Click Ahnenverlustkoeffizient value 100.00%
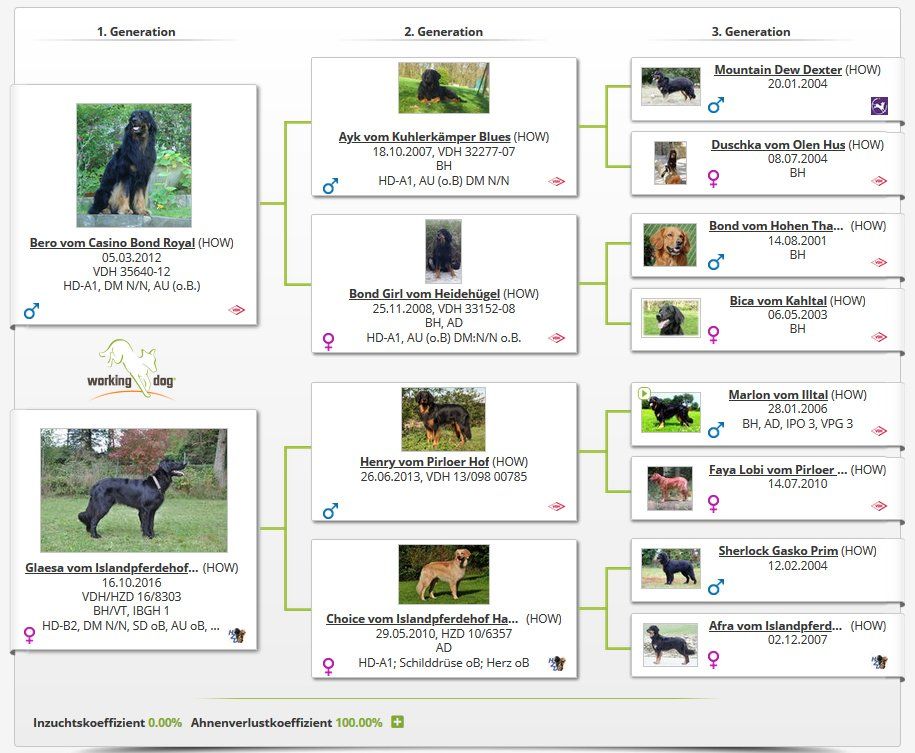The height and width of the screenshot is (753, 915). coord(359,723)
